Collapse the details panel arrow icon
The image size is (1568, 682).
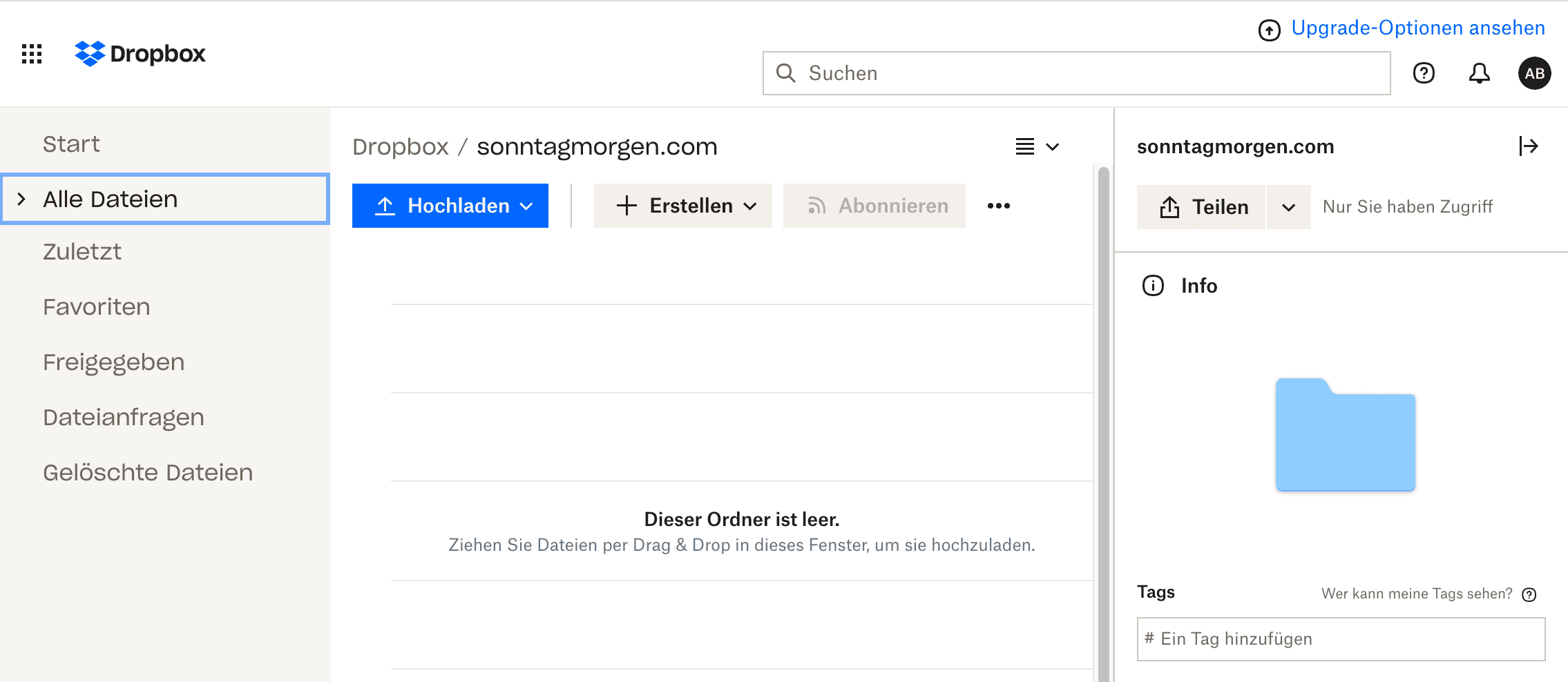(x=1529, y=146)
